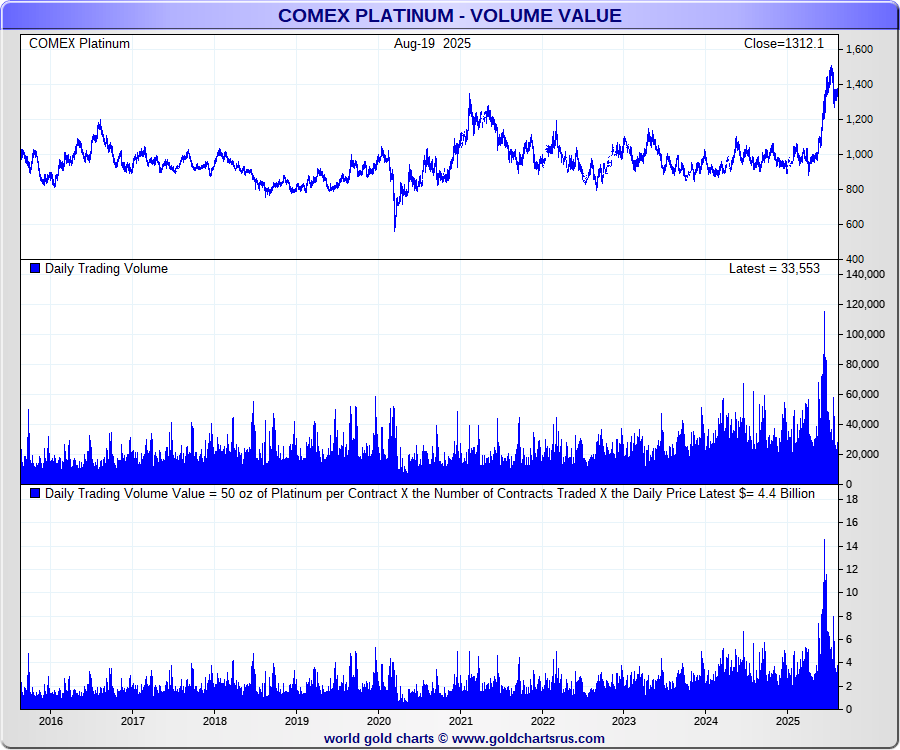900x750 pixels.
Task: Click the 2022 x-axis label
Action: click(x=542, y=721)
